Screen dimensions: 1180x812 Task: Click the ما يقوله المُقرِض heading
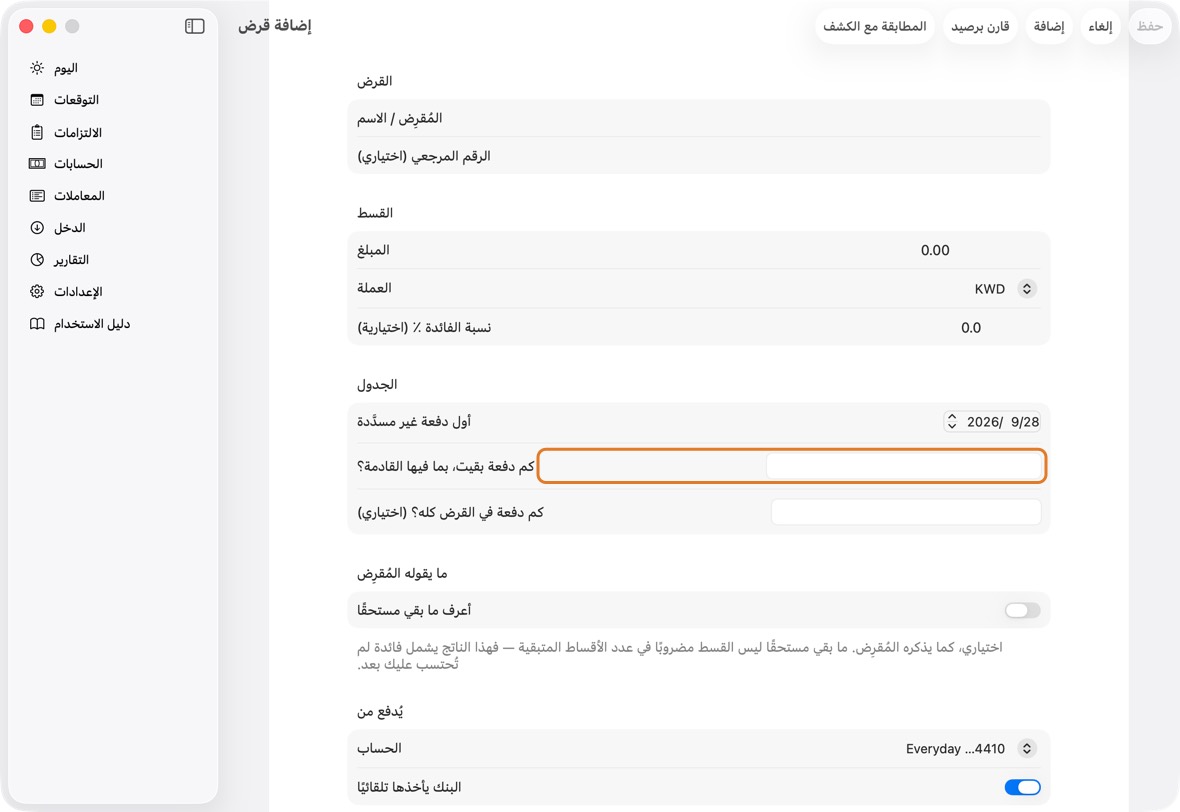coord(402,573)
